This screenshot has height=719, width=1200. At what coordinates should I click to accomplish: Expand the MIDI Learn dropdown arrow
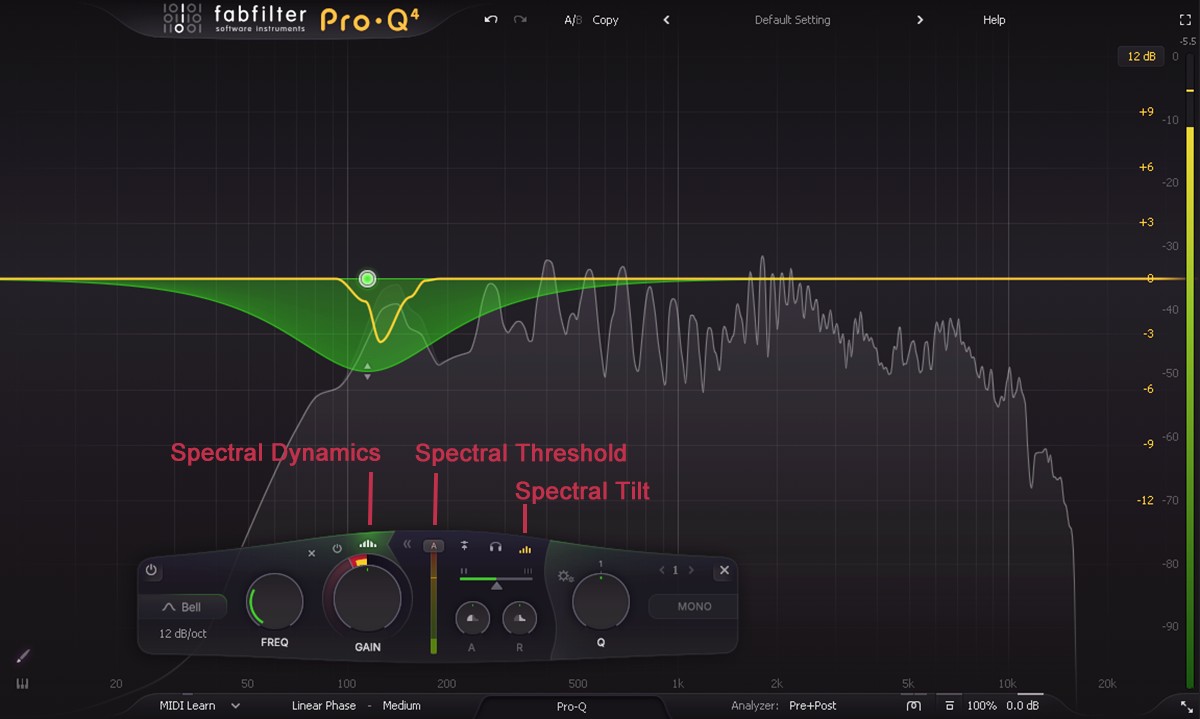(x=236, y=706)
